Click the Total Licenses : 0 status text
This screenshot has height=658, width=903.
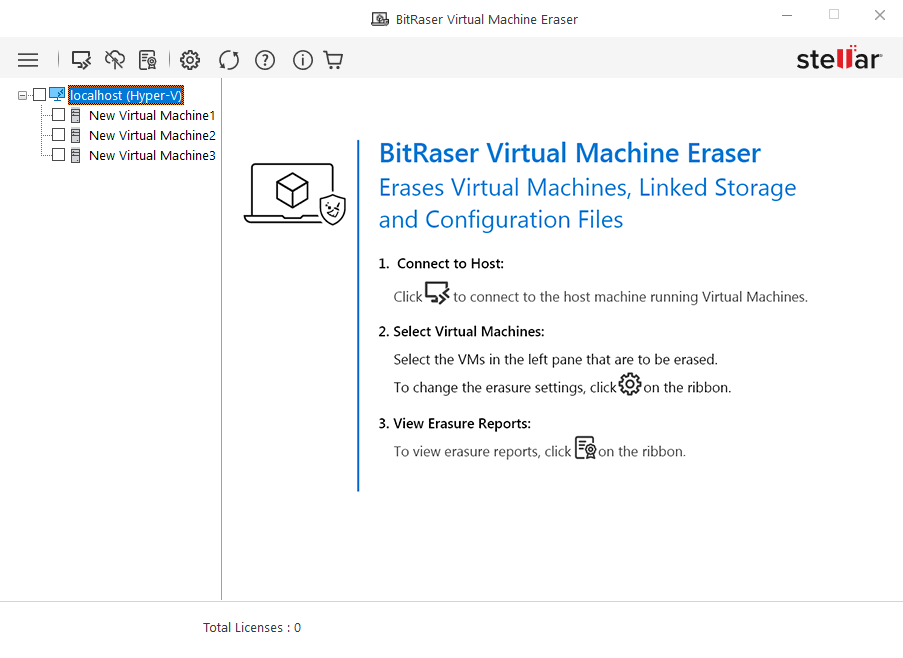pos(252,627)
